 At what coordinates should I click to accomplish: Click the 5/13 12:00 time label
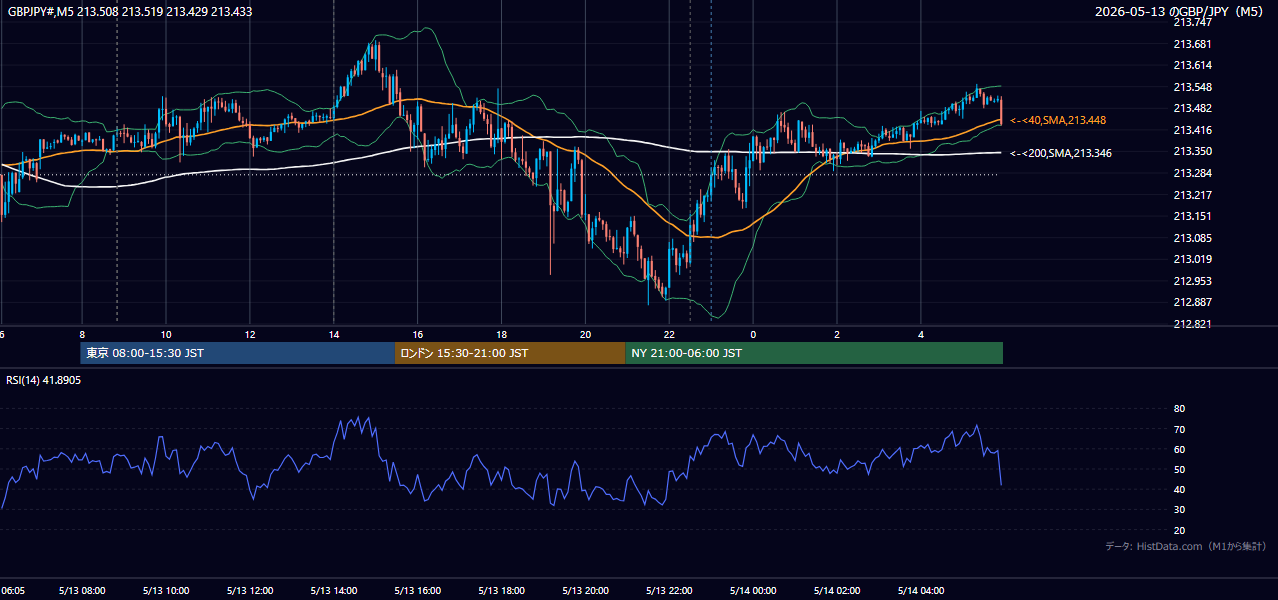point(251,591)
